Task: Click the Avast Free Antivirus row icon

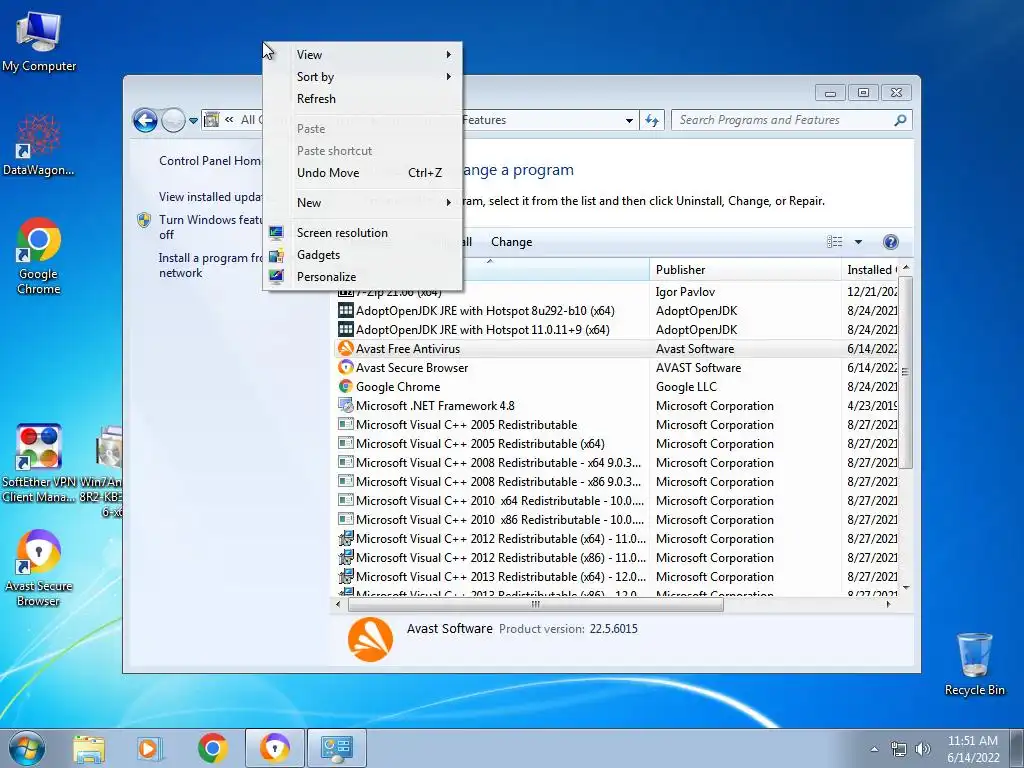Action: tap(345, 348)
